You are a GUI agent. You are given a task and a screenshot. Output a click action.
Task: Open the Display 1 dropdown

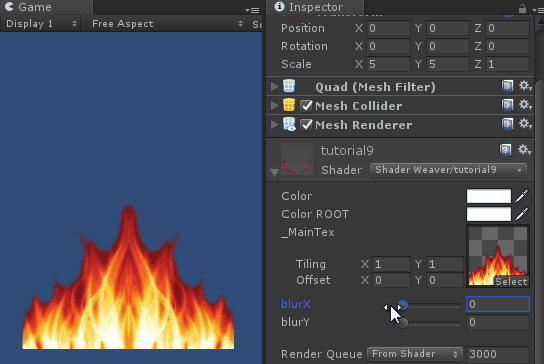pyautogui.click(x=41, y=24)
